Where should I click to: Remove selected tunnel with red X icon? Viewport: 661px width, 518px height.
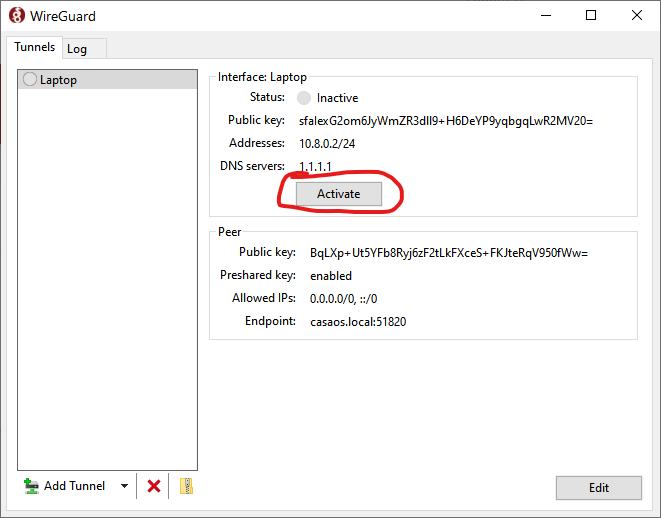[x=154, y=486]
